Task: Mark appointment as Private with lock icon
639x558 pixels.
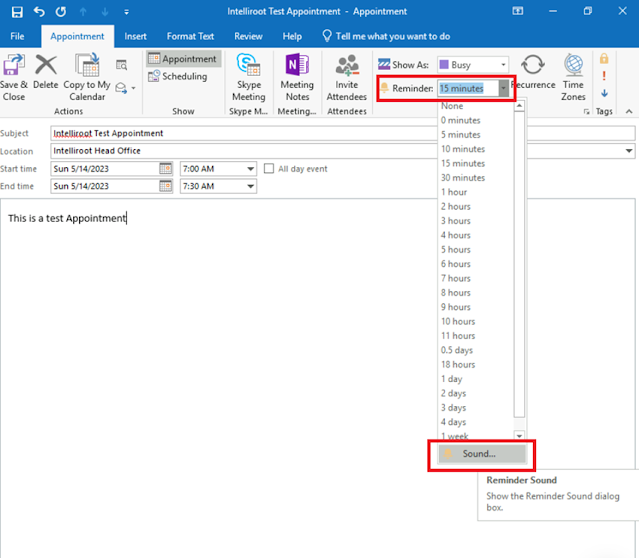Action: click(604, 59)
